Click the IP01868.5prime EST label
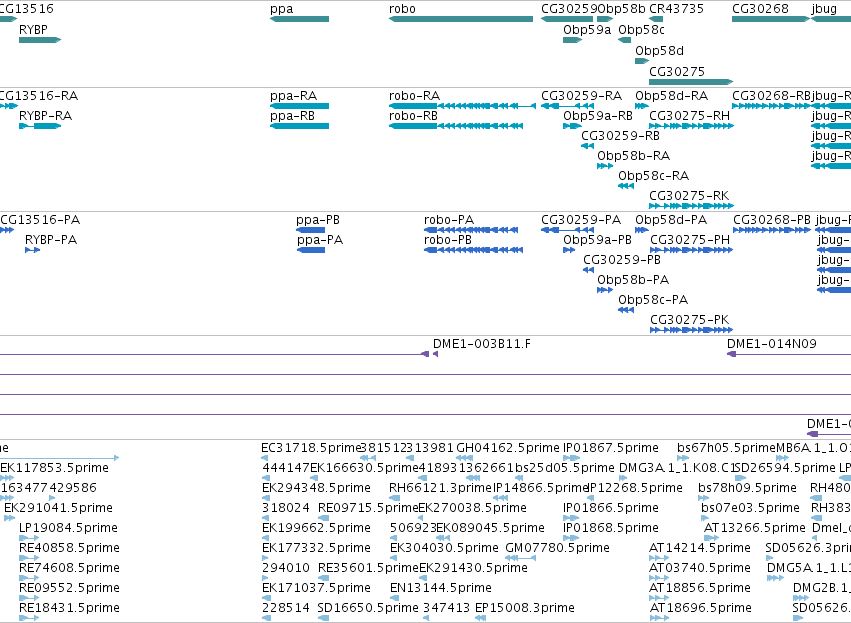 pos(611,527)
